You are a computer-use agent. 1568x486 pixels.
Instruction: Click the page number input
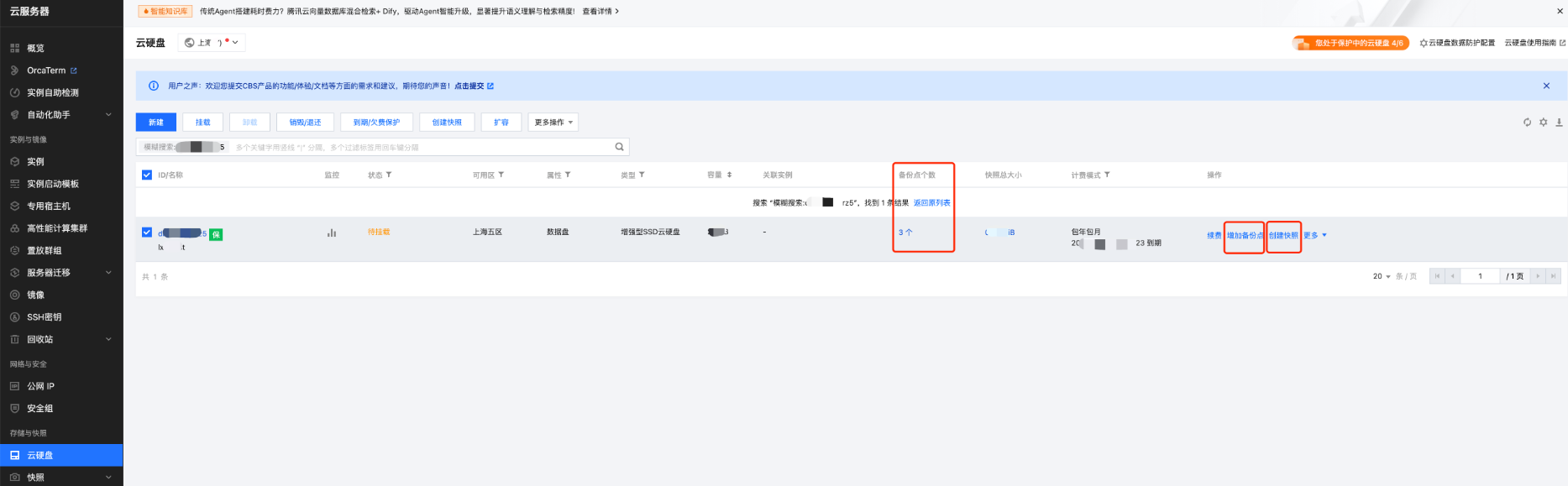[1481, 276]
